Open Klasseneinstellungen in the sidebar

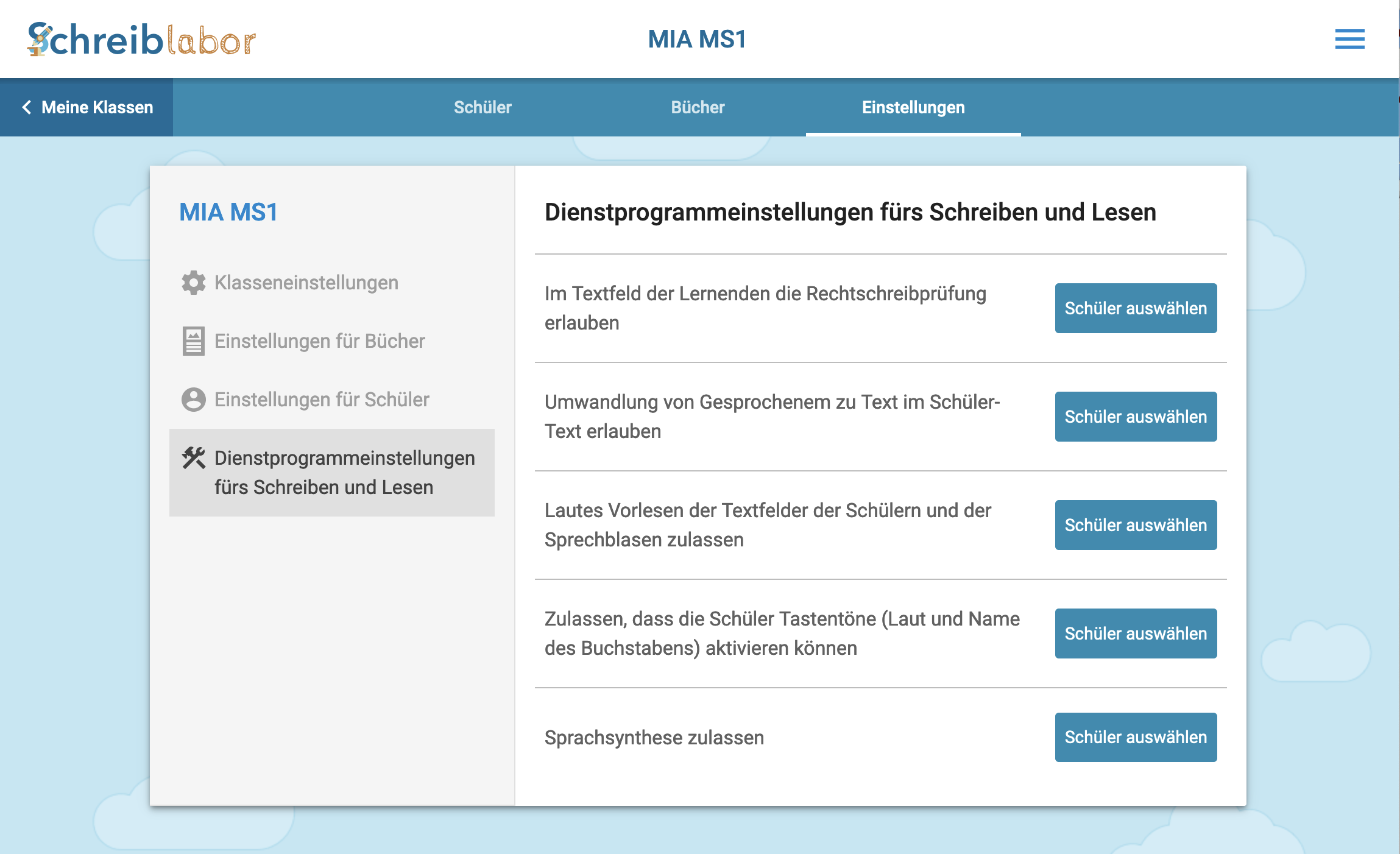pyautogui.click(x=306, y=283)
